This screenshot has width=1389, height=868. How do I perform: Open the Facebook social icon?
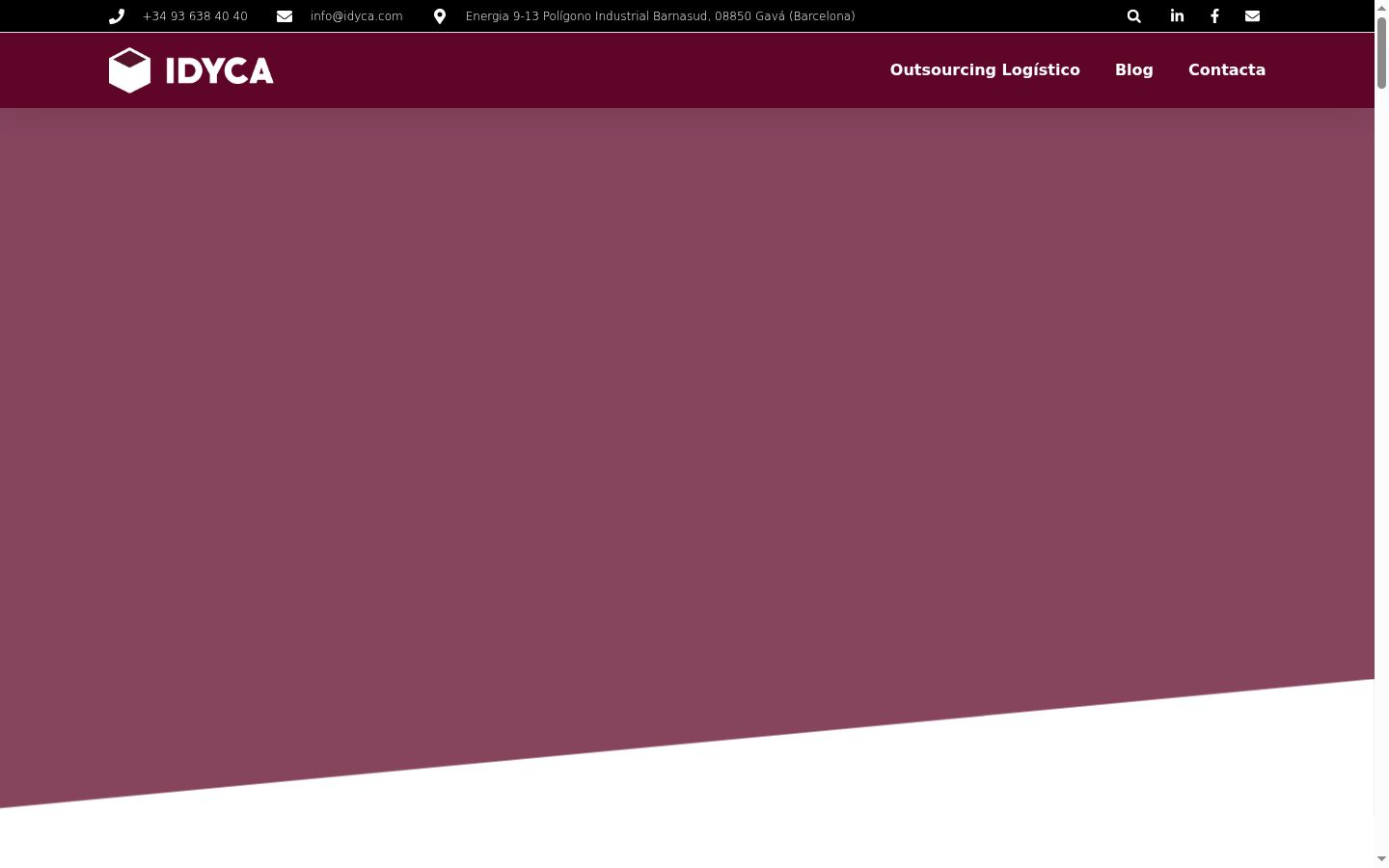pos(1214,16)
